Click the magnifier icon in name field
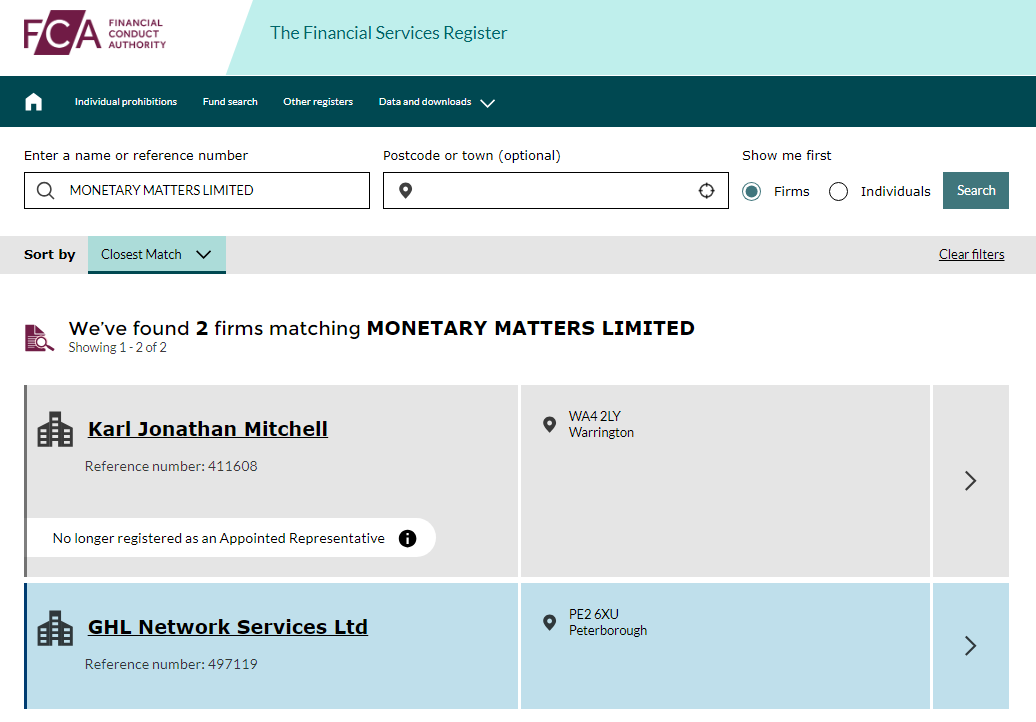This screenshot has width=1036, height=722. [45, 191]
